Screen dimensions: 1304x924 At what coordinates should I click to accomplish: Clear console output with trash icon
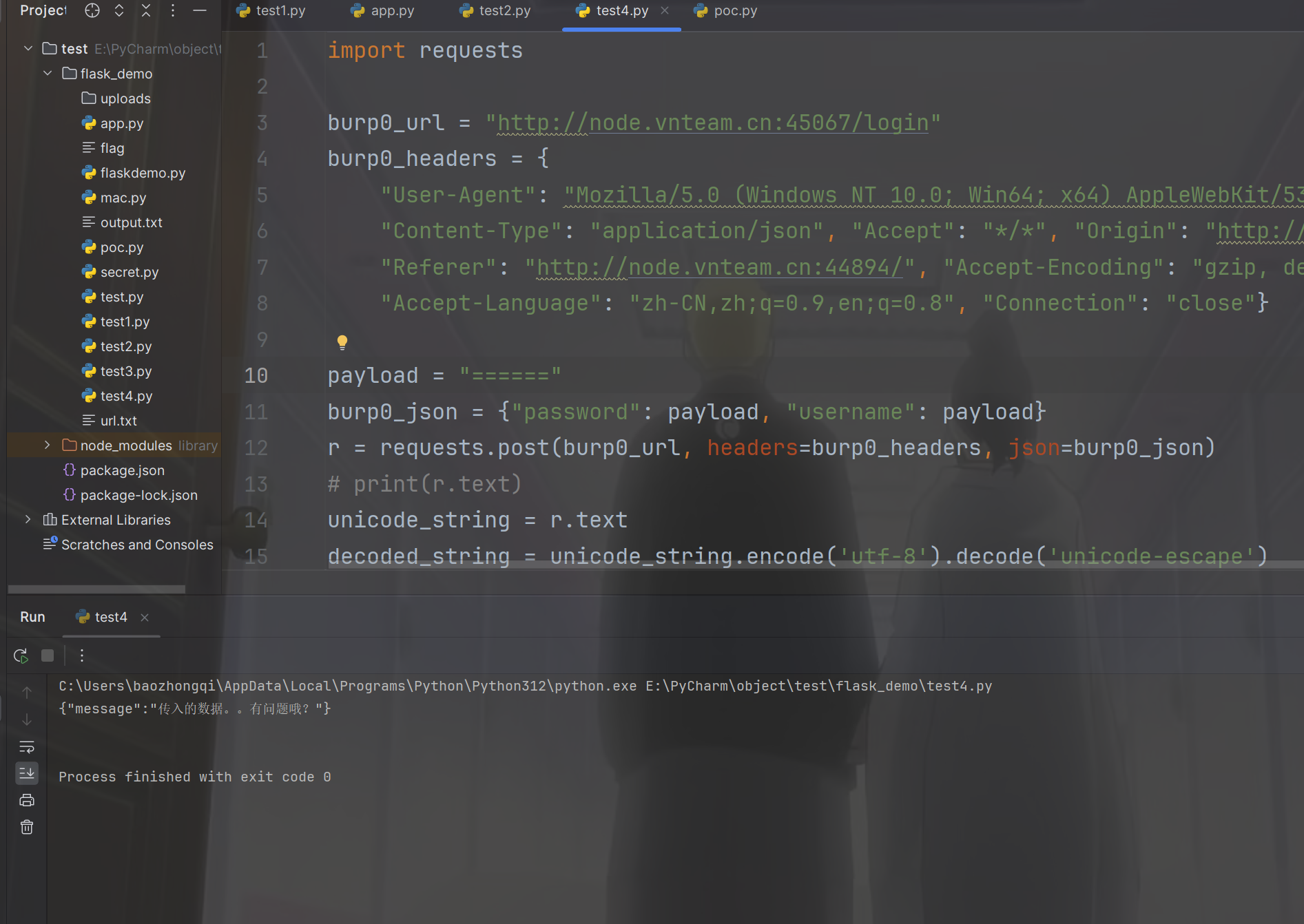[x=27, y=827]
